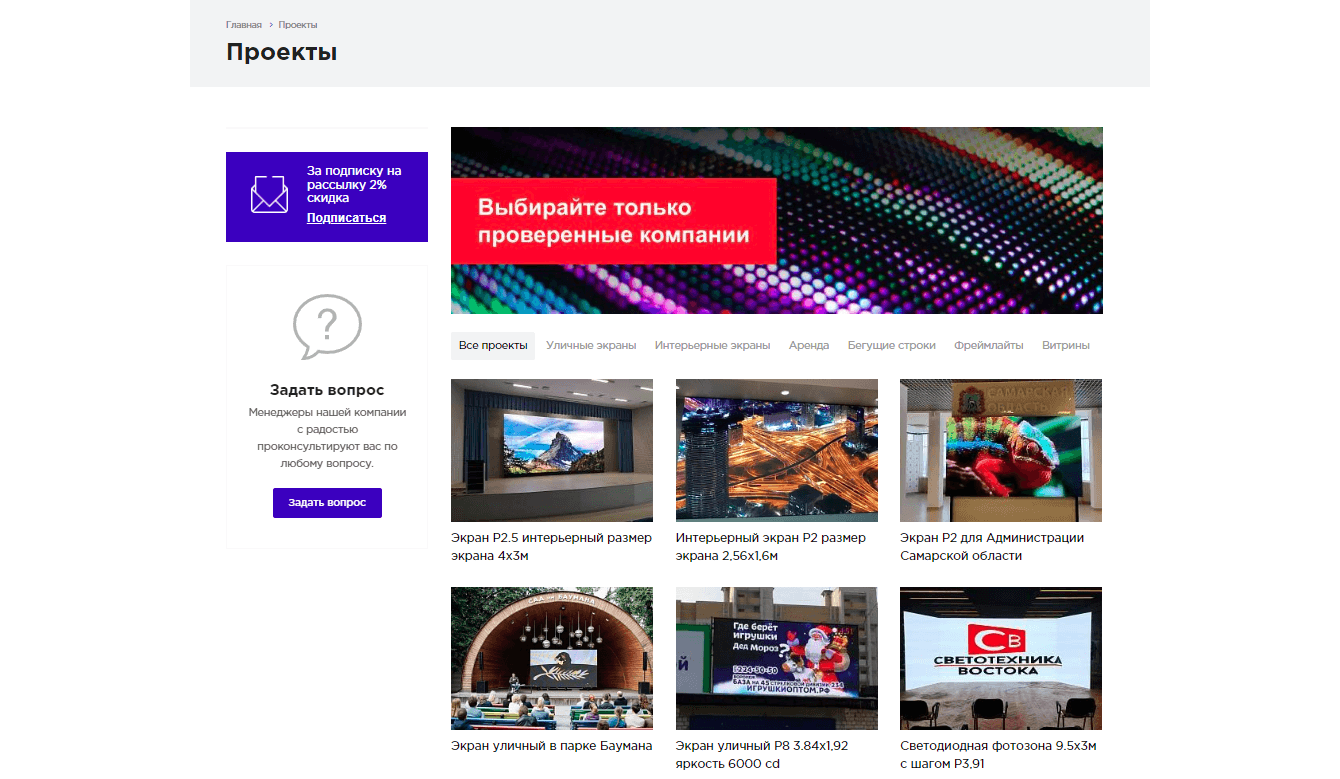Open the Главная breadcrumb link

[x=244, y=24]
